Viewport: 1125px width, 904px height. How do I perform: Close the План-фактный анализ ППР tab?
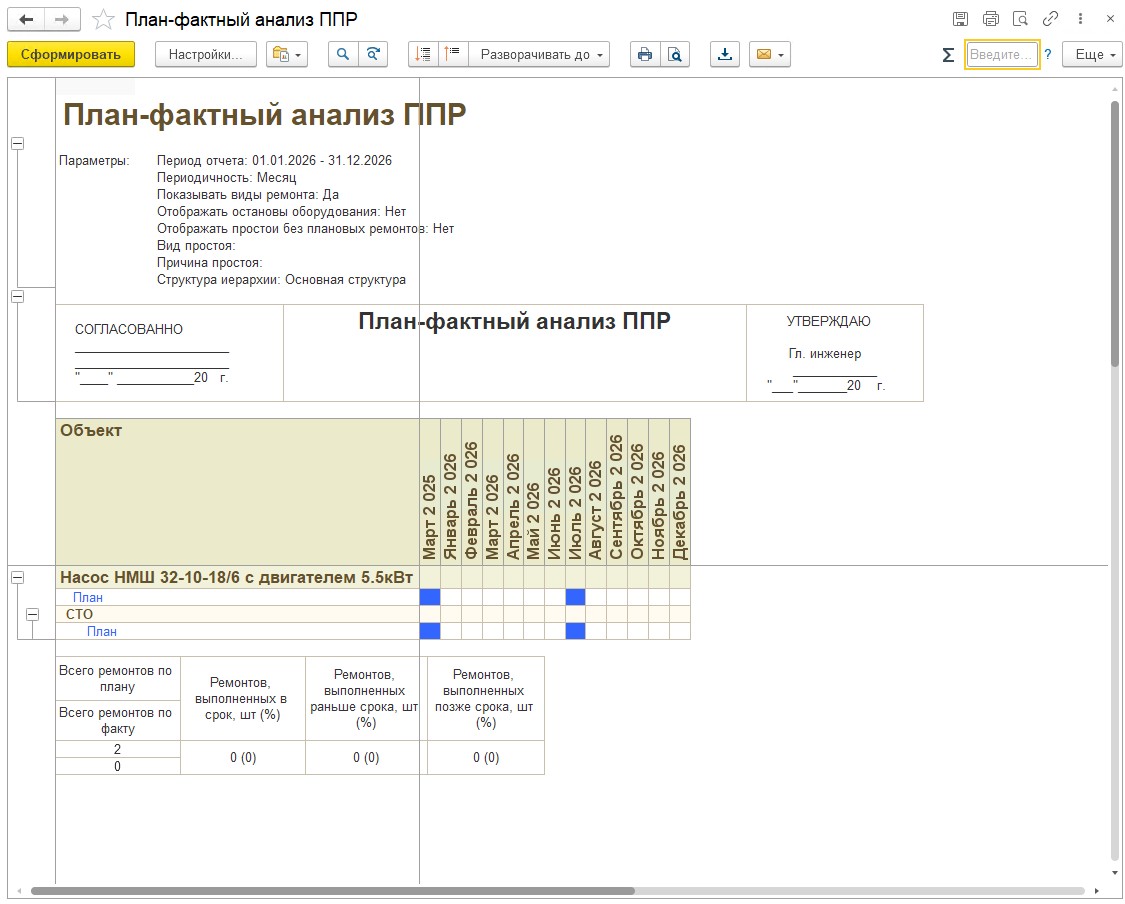pos(1110,19)
